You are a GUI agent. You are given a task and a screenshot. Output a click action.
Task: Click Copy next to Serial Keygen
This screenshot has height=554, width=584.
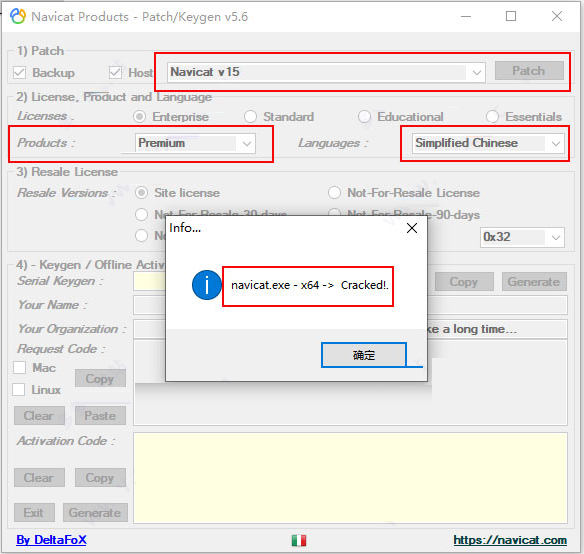coord(464,282)
